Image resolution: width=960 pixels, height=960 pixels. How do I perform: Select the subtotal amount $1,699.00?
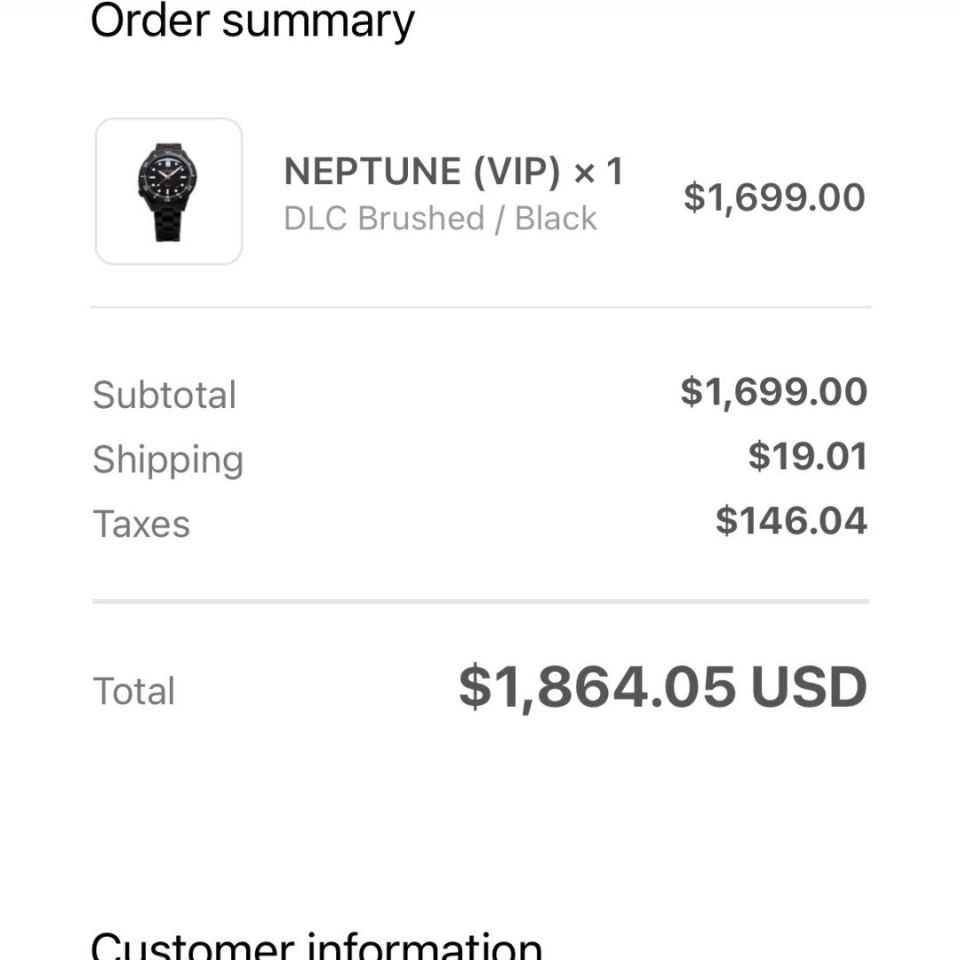tap(773, 391)
